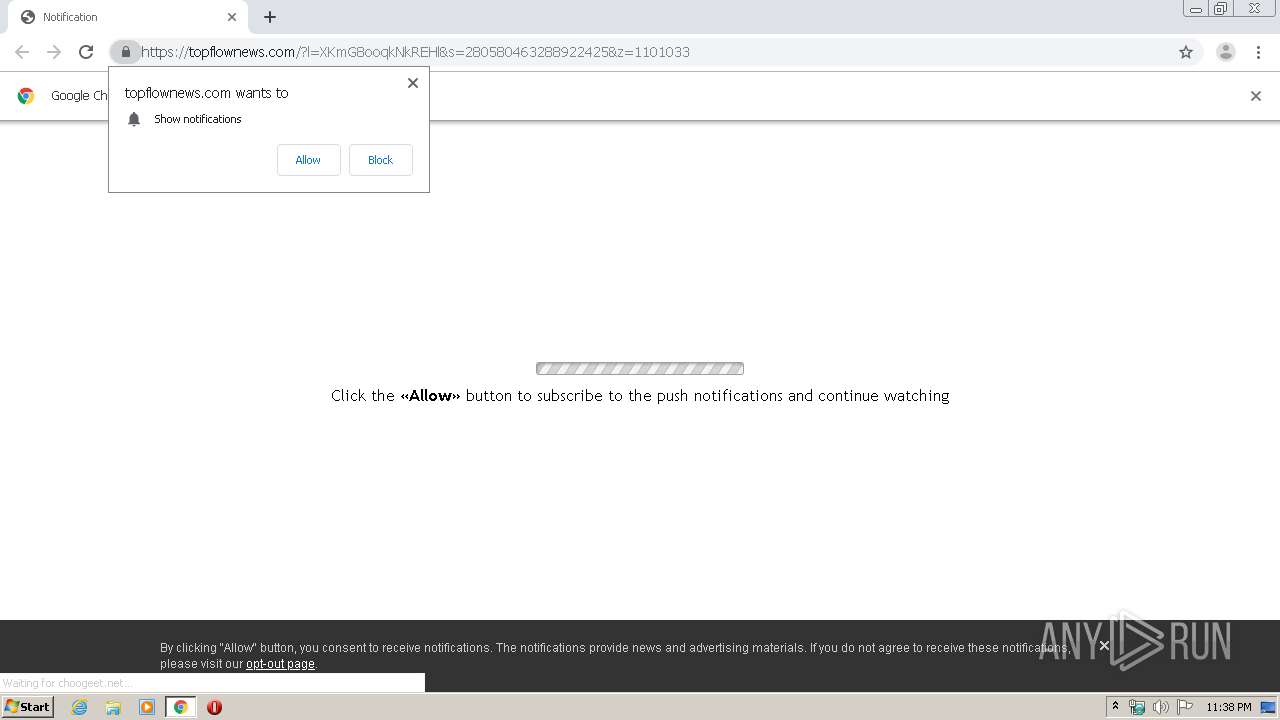Click the address bar URL
Image resolution: width=1280 pixels, height=720 pixels.
click(415, 52)
